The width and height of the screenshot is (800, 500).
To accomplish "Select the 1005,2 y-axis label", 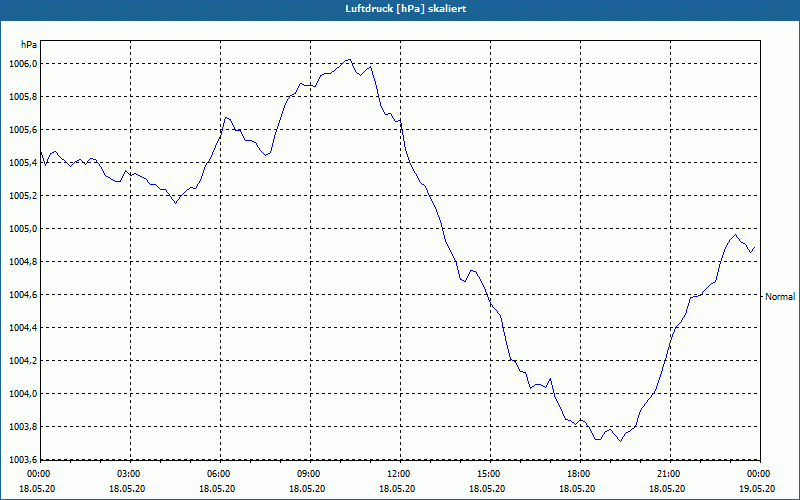I will pyautogui.click(x=23, y=196).
